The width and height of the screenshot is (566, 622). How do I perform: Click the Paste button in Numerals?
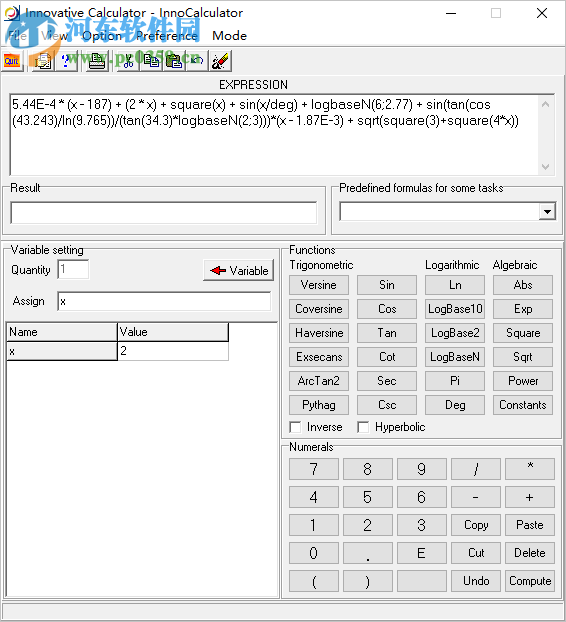pyautogui.click(x=530, y=525)
